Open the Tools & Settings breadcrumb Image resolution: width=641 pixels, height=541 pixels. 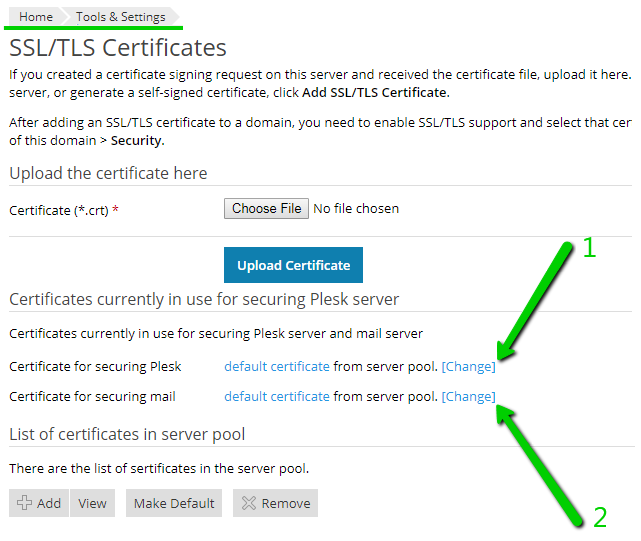120,17
